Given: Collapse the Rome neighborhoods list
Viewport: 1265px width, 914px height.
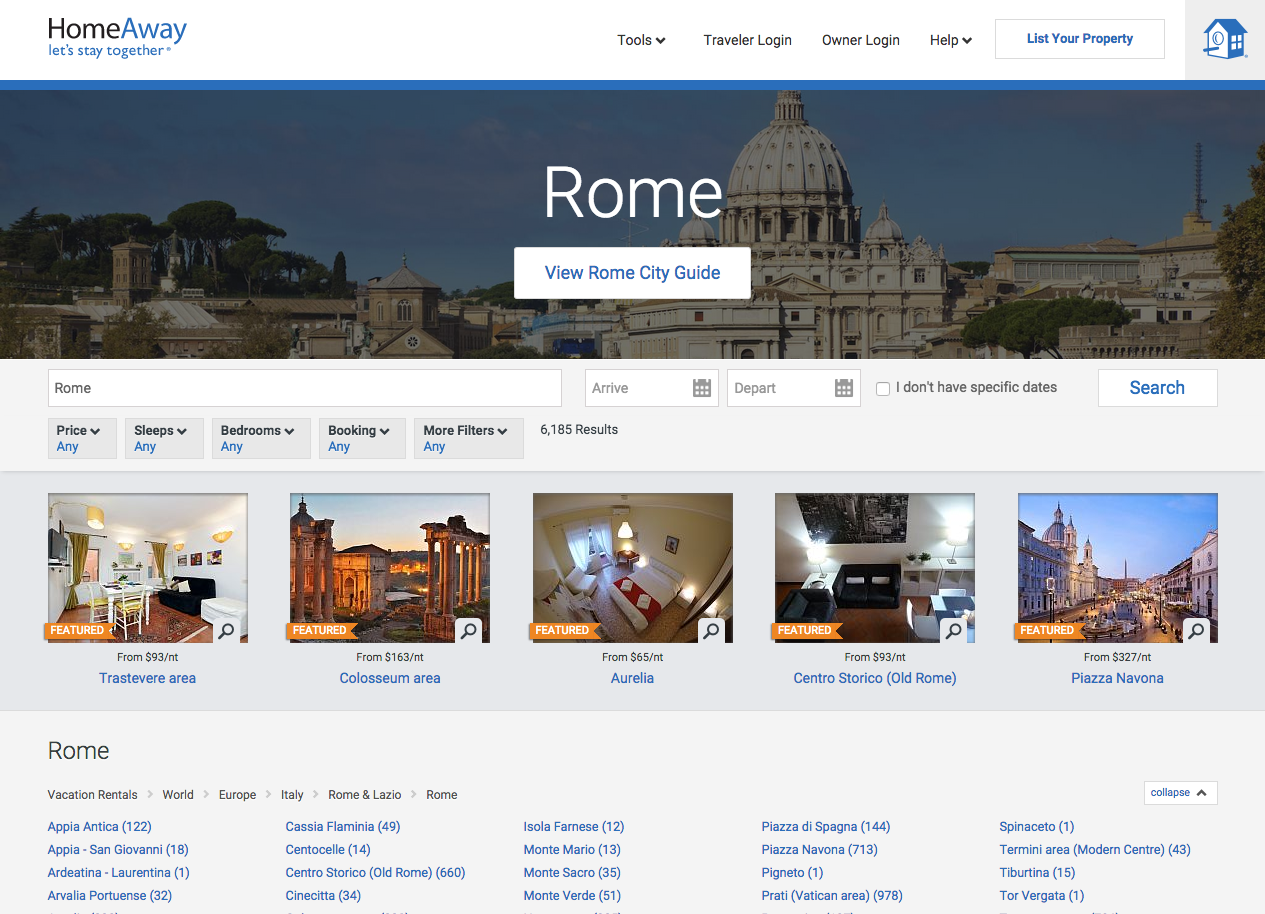Looking at the screenshot, I should [1180, 793].
